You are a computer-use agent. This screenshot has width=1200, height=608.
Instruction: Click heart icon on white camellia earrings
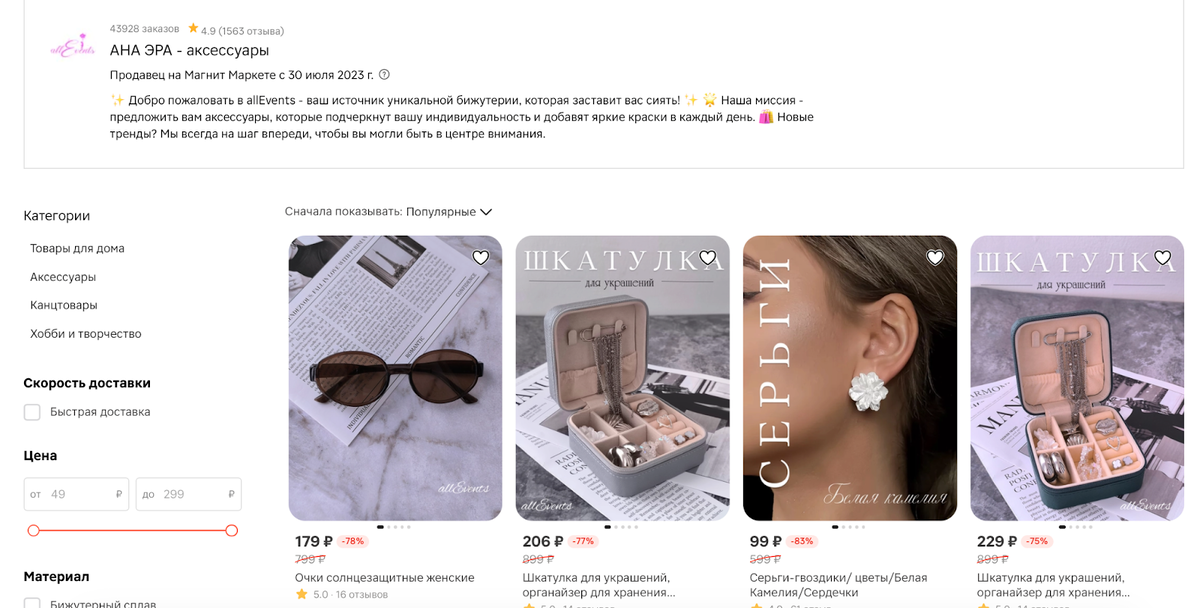[x=935, y=258]
